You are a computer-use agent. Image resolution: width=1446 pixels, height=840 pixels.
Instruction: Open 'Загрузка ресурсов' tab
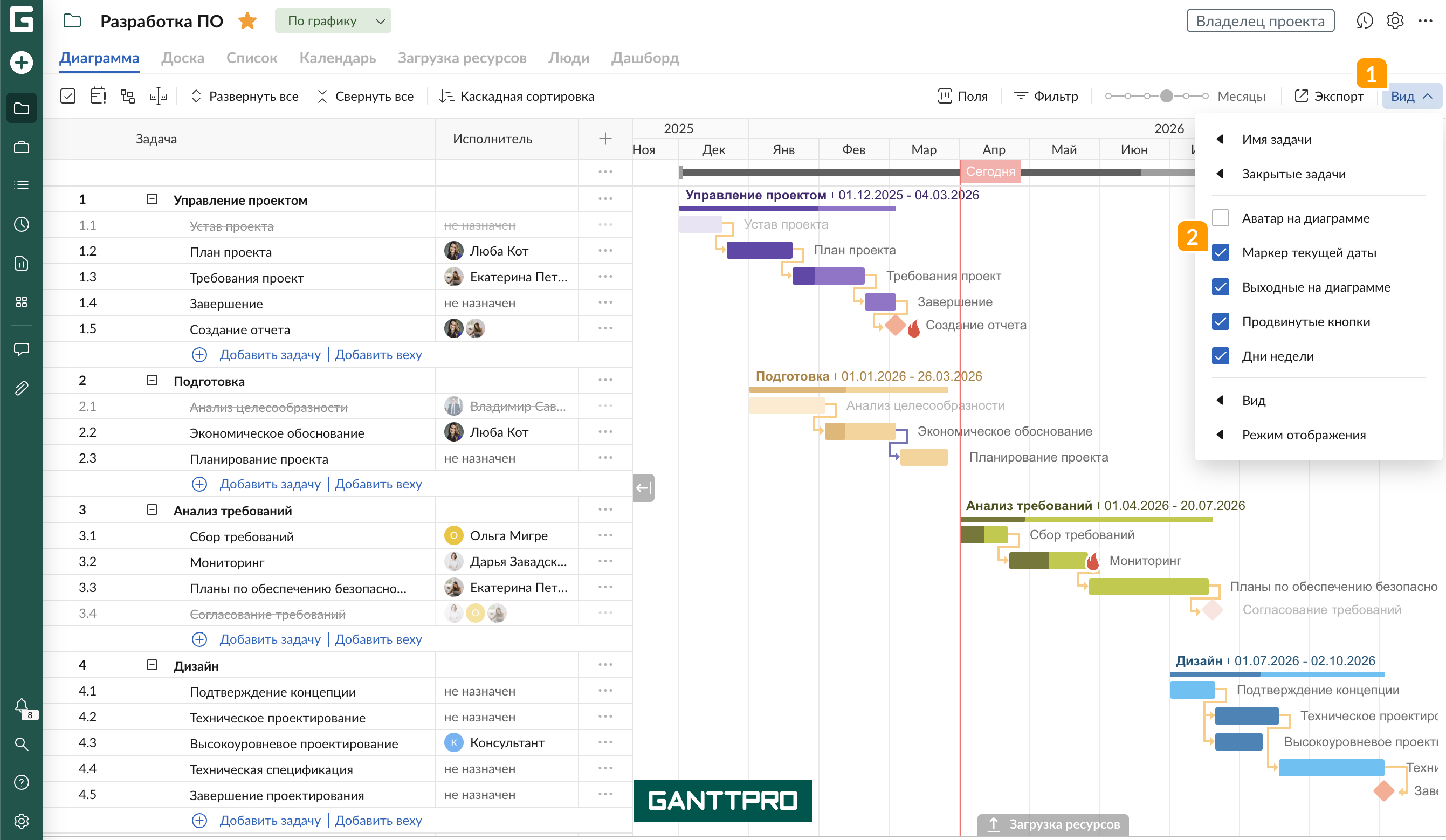tap(462, 58)
